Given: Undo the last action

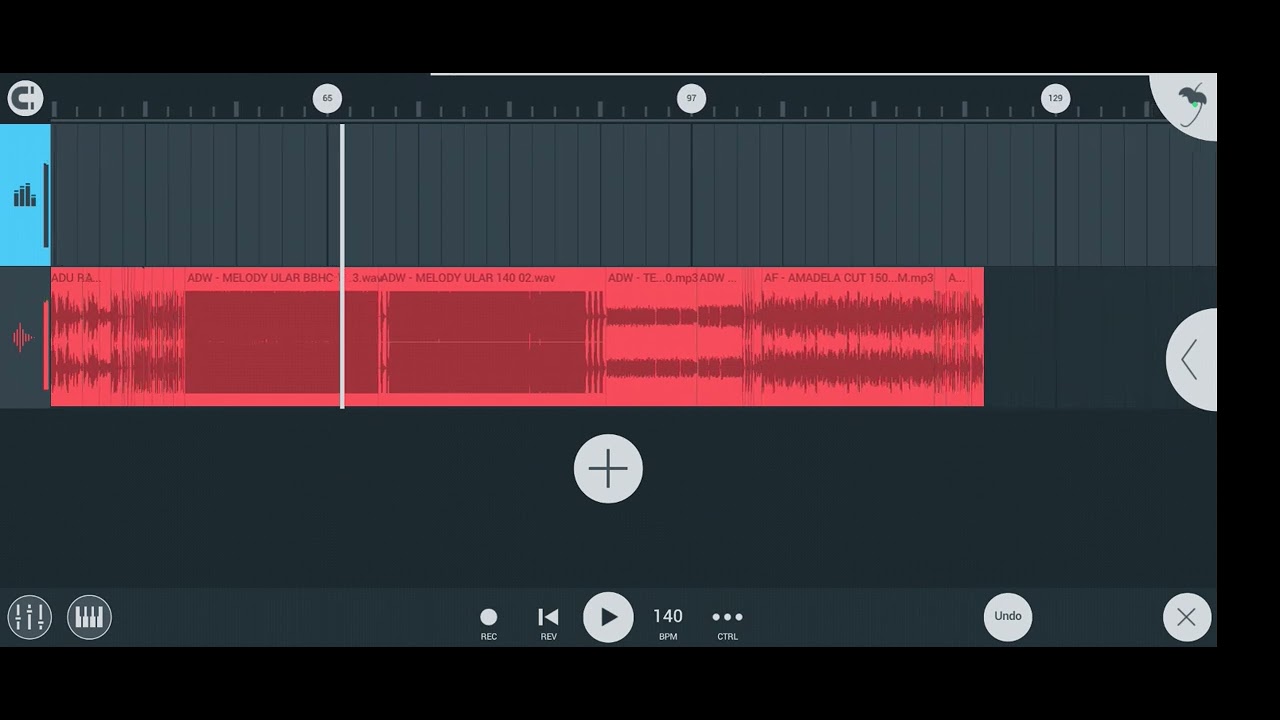Looking at the screenshot, I should 1008,616.
